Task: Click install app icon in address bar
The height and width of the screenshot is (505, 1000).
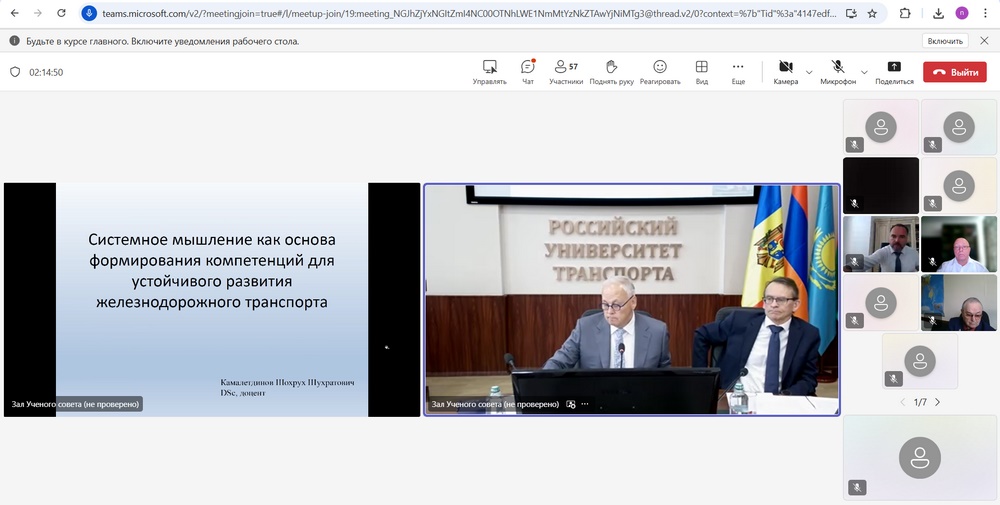Action: point(851,13)
